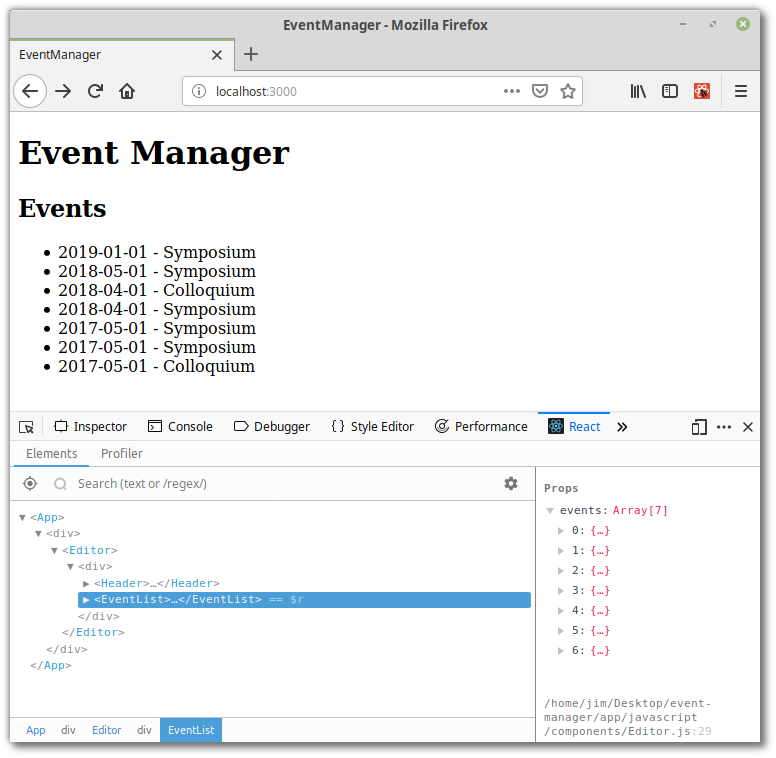Open the page actions ellipsis menu

pyautogui.click(x=511, y=91)
